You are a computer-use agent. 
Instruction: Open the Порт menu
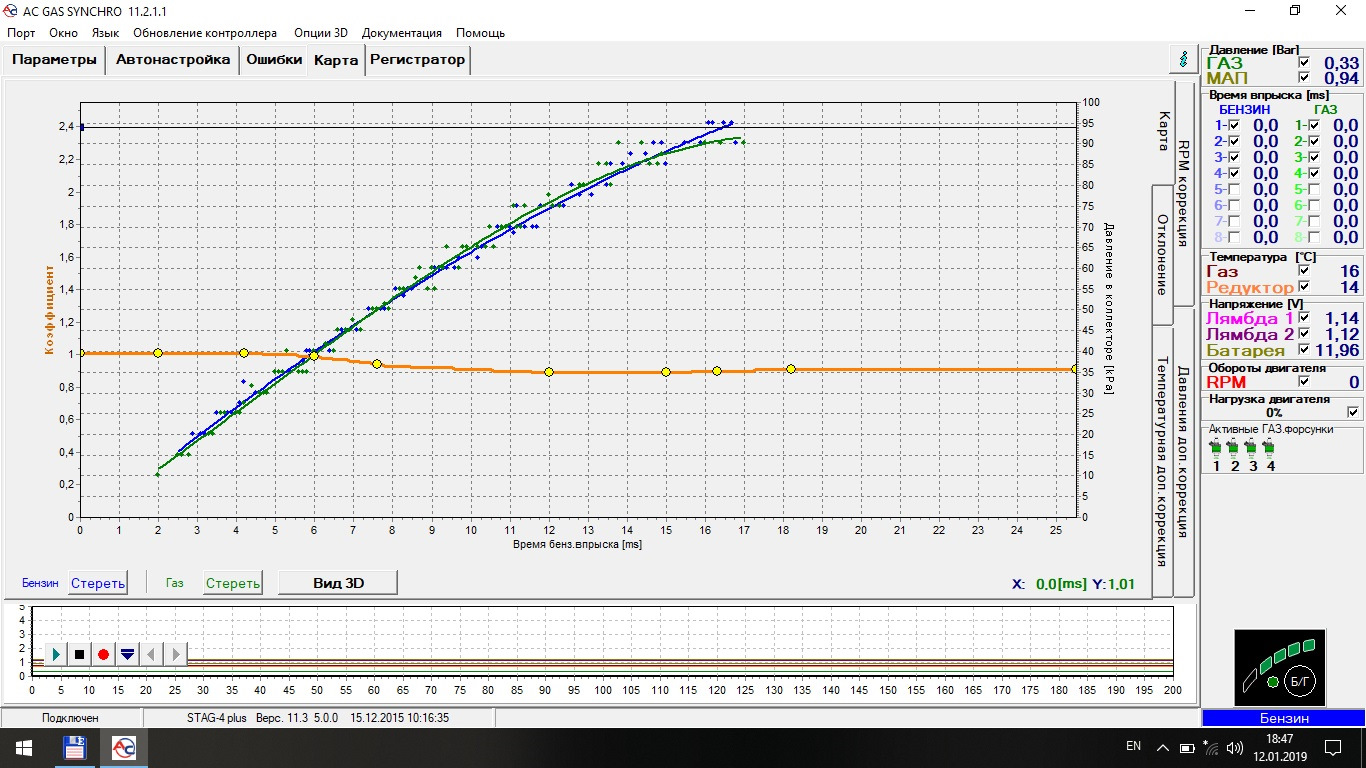pyautogui.click(x=21, y=33)
